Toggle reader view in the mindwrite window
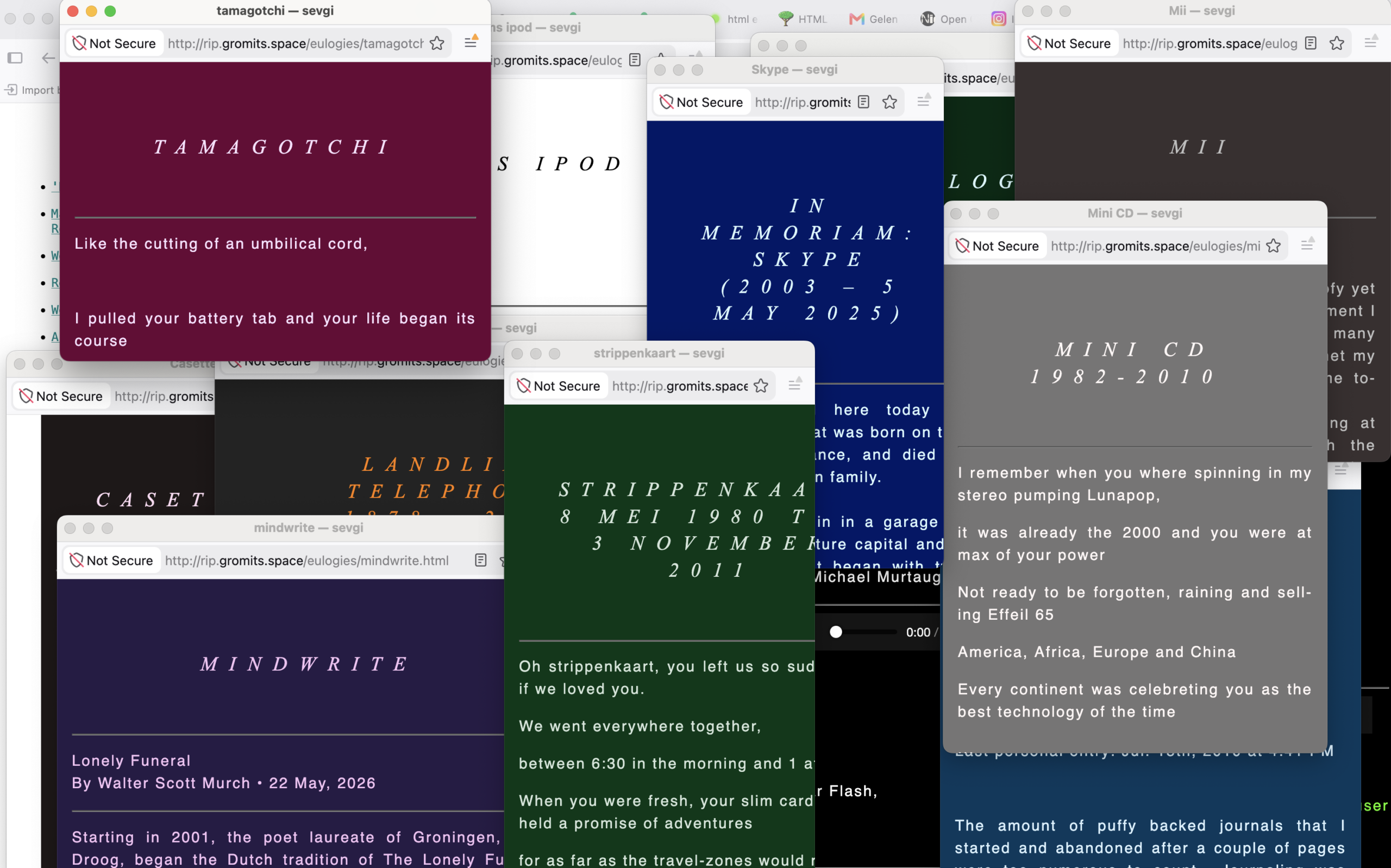This screenshot has width=1391, height=868. (x=480, y=561)
